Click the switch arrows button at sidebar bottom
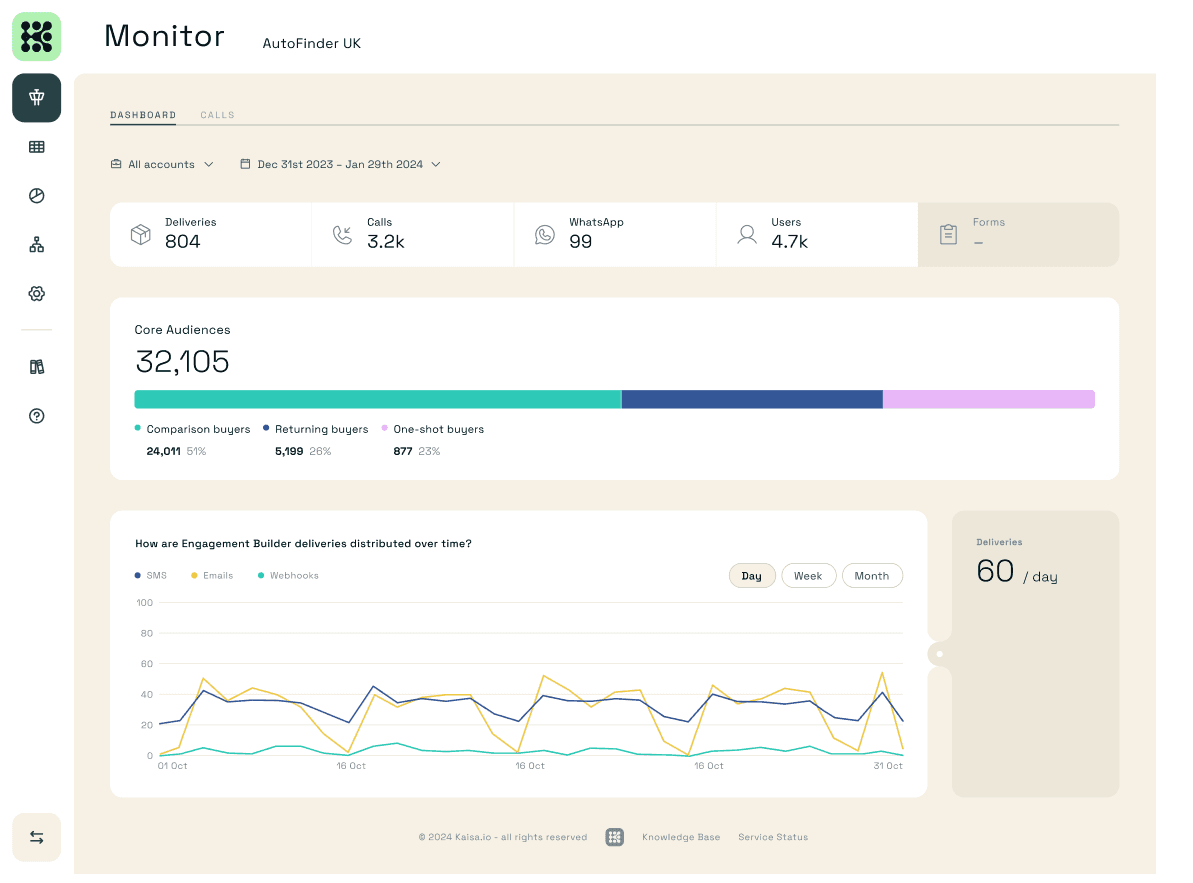The width and height of the screenshot is (1193, 883). click(x=37, y=837)
